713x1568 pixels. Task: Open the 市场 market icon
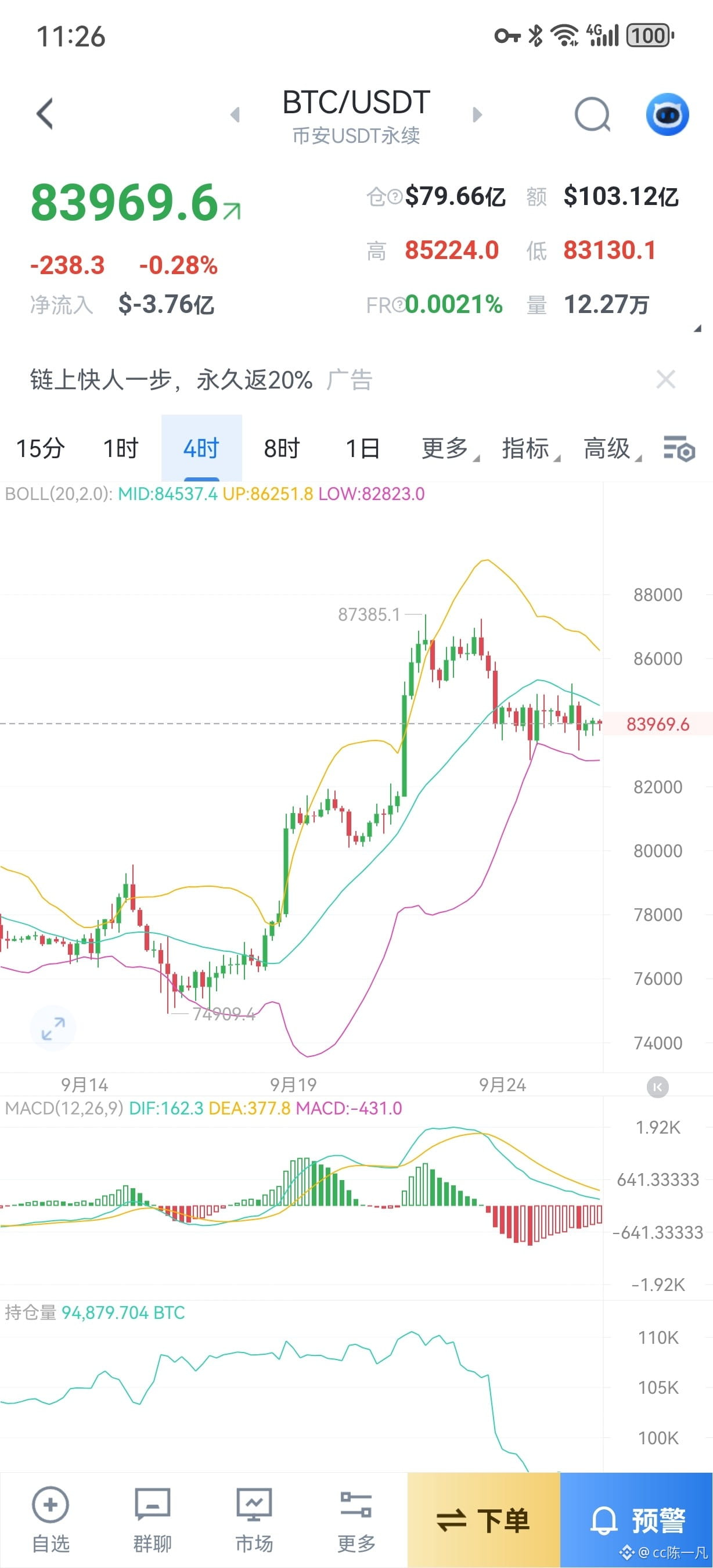pos(254,1505)
